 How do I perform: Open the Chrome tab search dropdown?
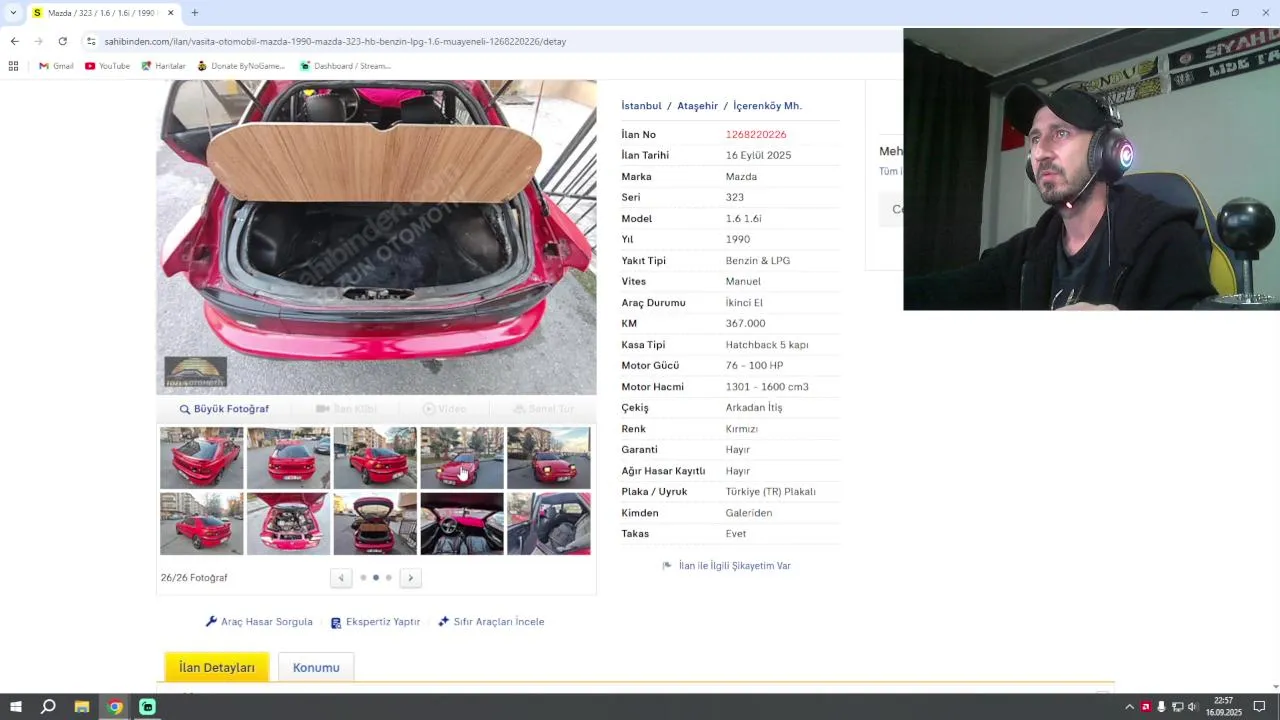click(12, 13)
